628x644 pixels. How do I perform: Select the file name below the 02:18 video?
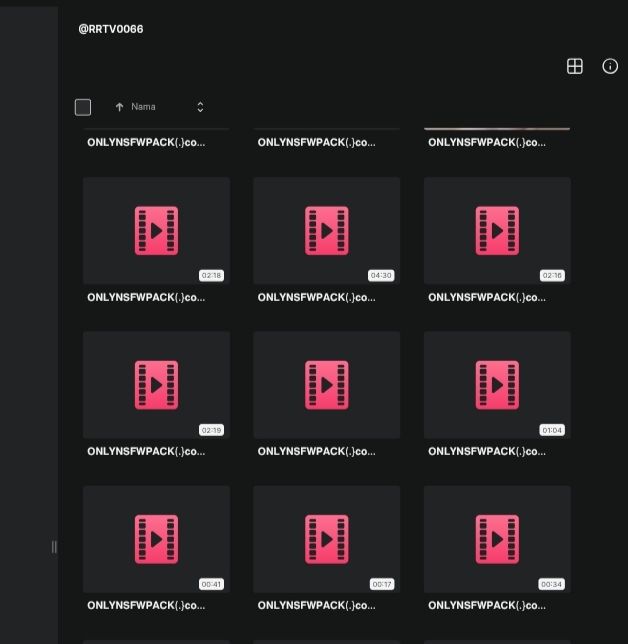[x=146, y=297]
